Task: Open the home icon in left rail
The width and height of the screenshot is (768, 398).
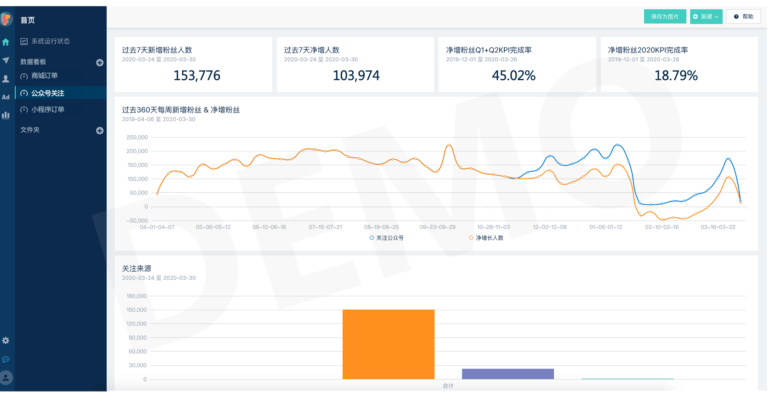Action: 6,42
